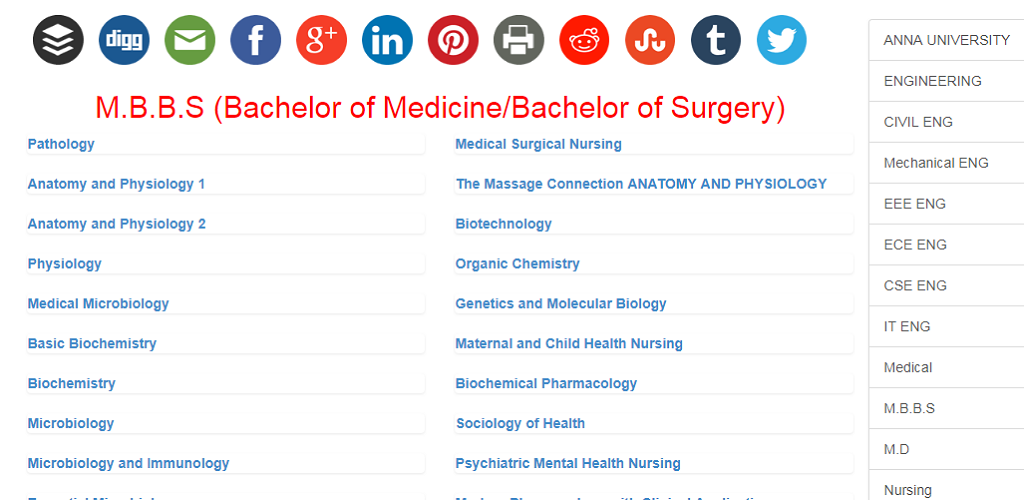Select Mechanical ENG in the sidebar
The image size is (1024, 500).
[946, 163]
